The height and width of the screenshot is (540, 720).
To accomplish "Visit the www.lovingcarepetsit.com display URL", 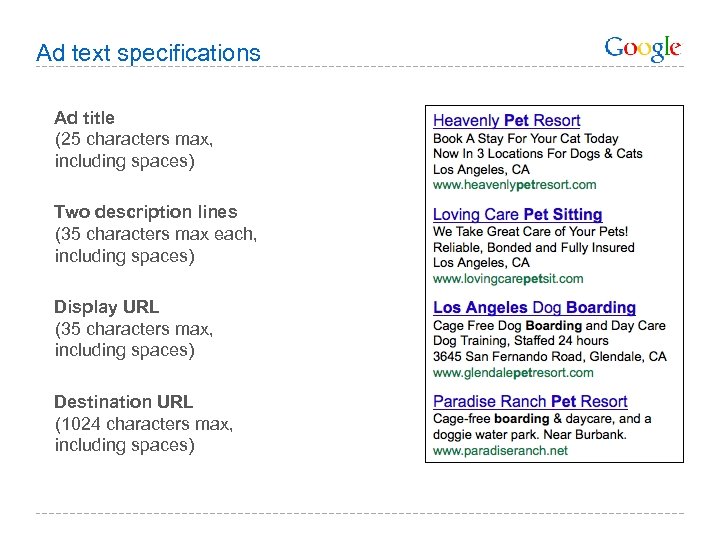I will pos(508,279).
